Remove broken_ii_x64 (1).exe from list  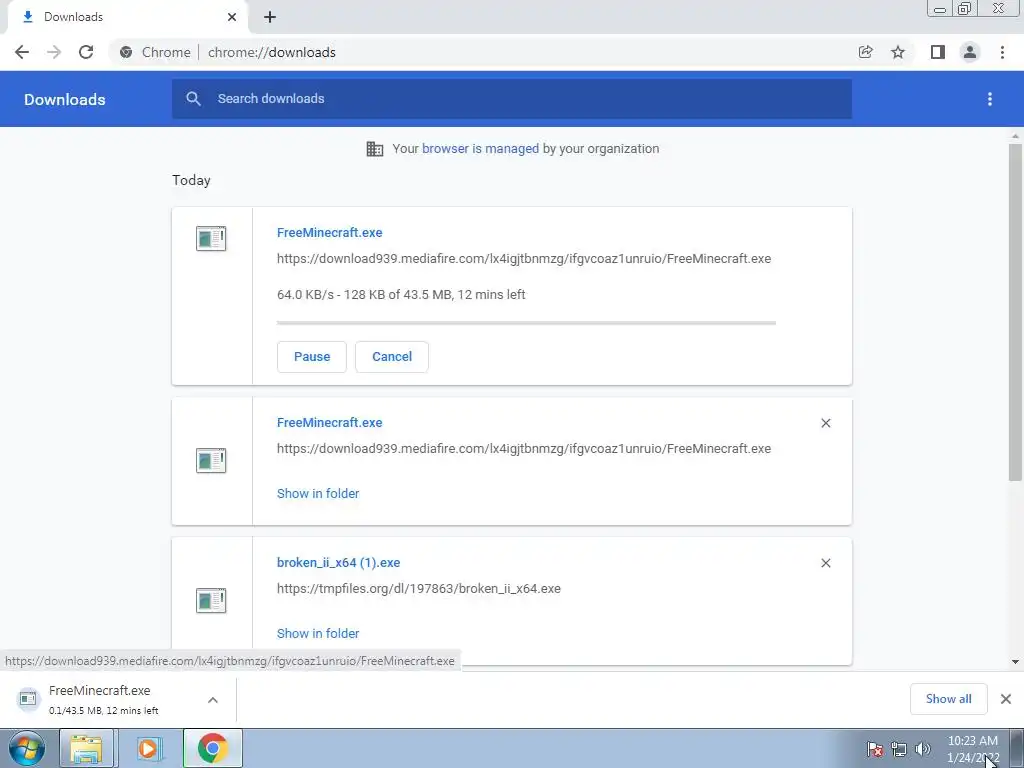(x=826, y=563)
